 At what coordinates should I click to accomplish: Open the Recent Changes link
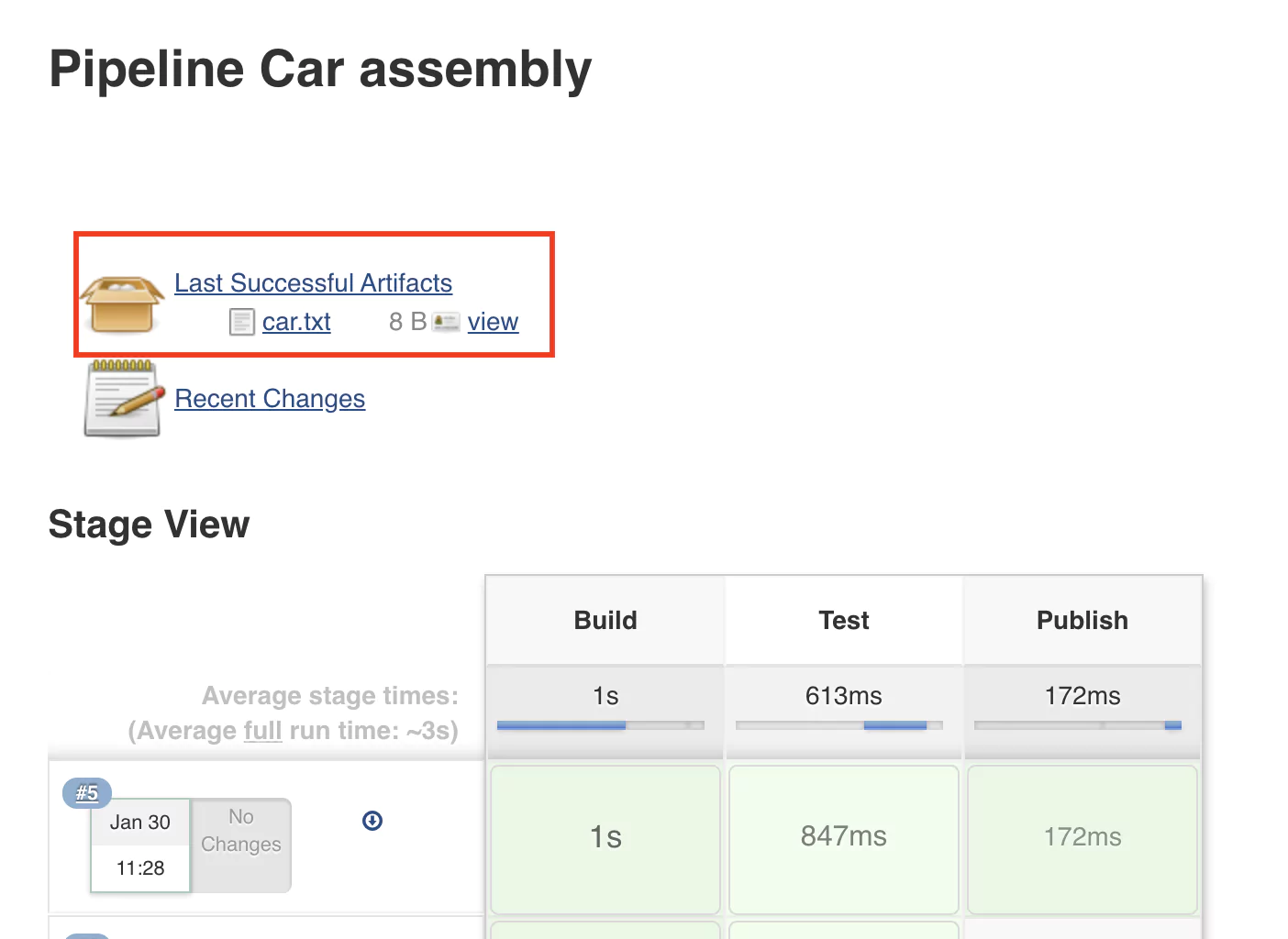270,399
